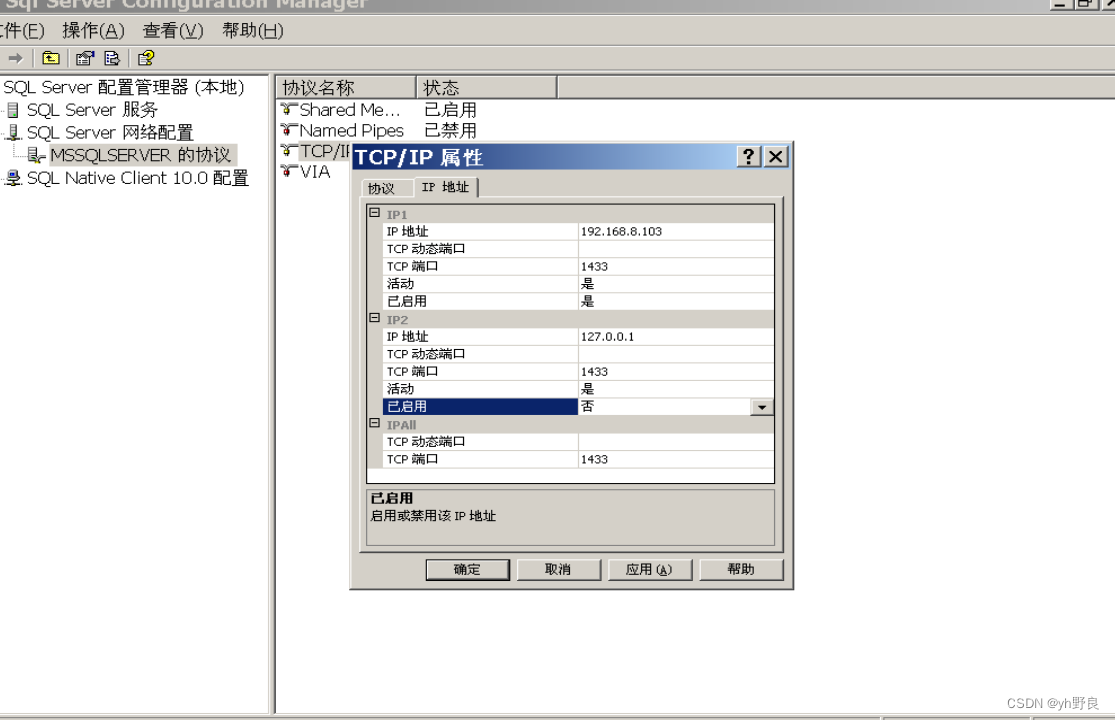Click the 已启用 status of Shared Memory
1115x720 pixels.
(450, 109)
